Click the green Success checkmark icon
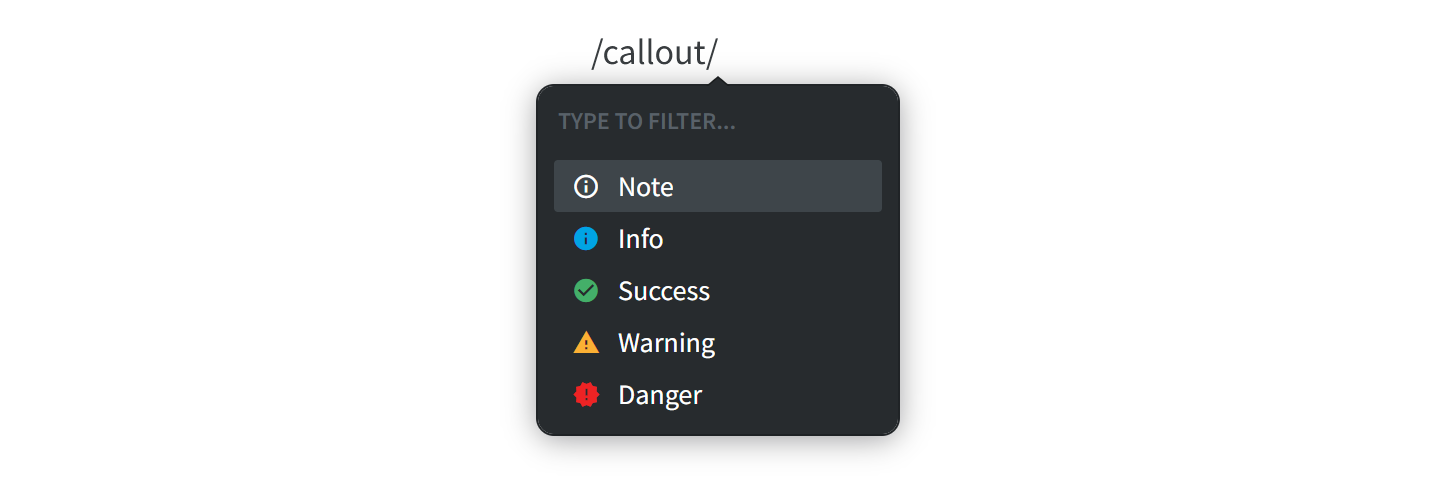This screenshot has height=500, width=1440. point(586,290)
